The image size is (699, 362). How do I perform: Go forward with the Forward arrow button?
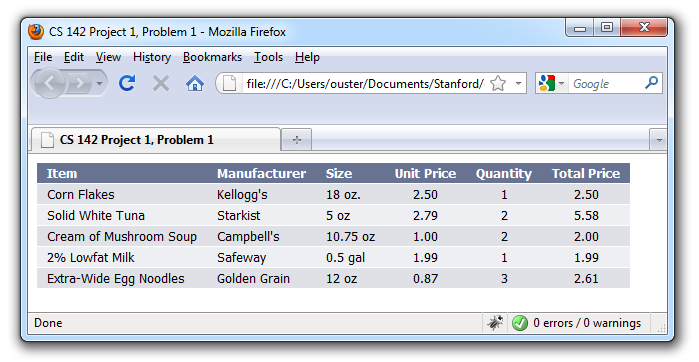80,83
